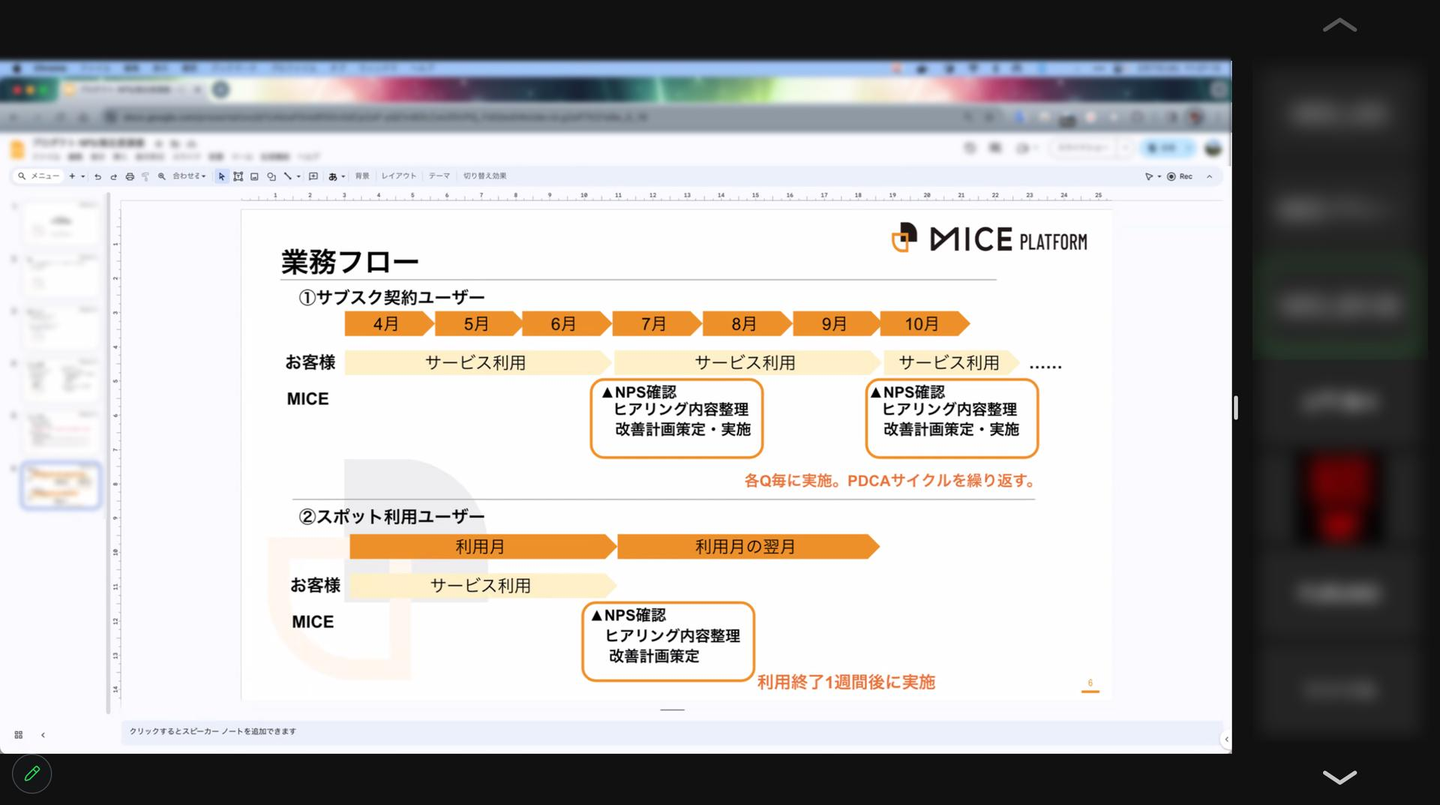The image size is (1440, 805).
Task: Select the pointer tool near Rec
Action: 1149,176
